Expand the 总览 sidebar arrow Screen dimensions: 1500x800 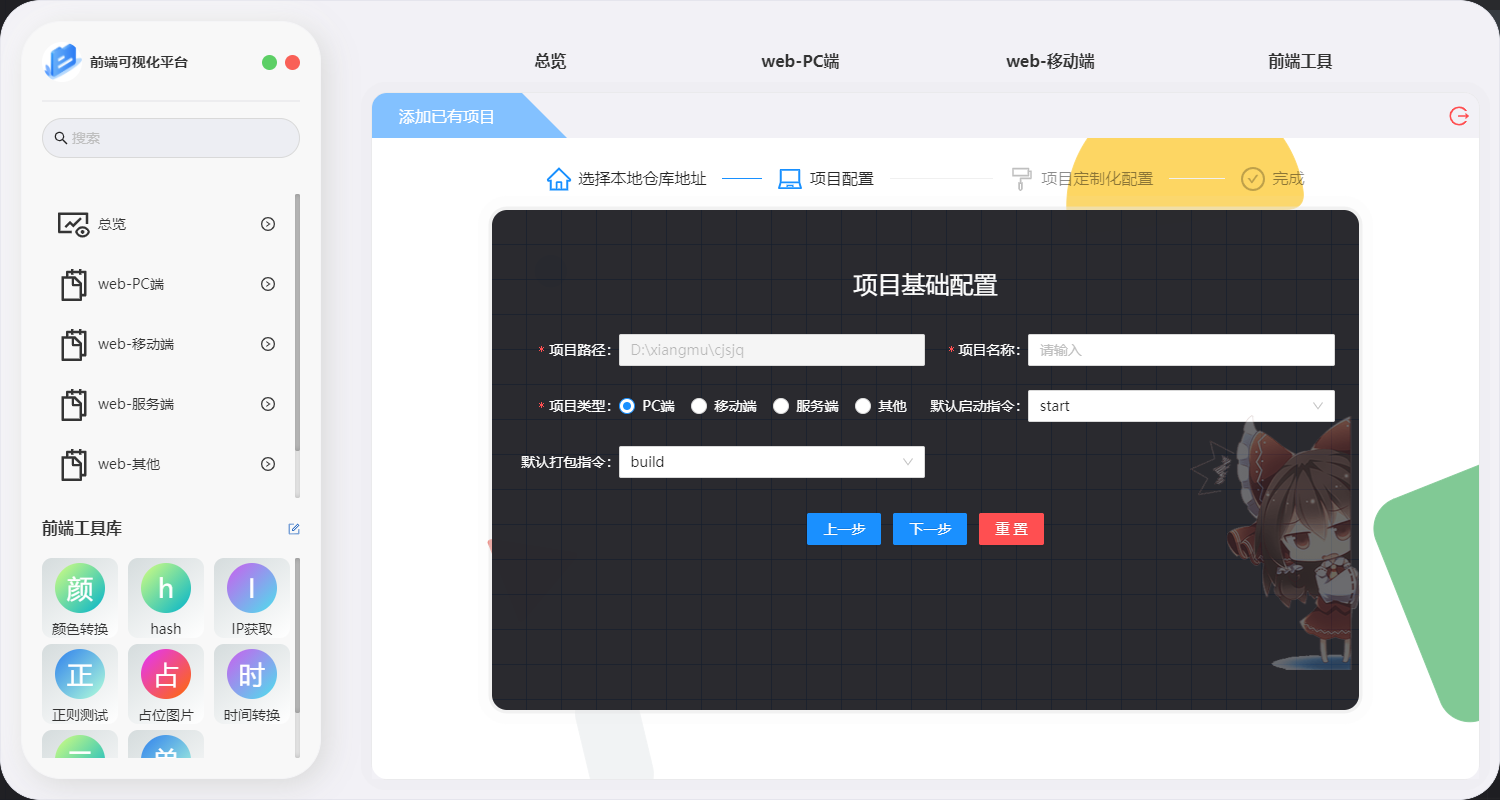(268, 224)
